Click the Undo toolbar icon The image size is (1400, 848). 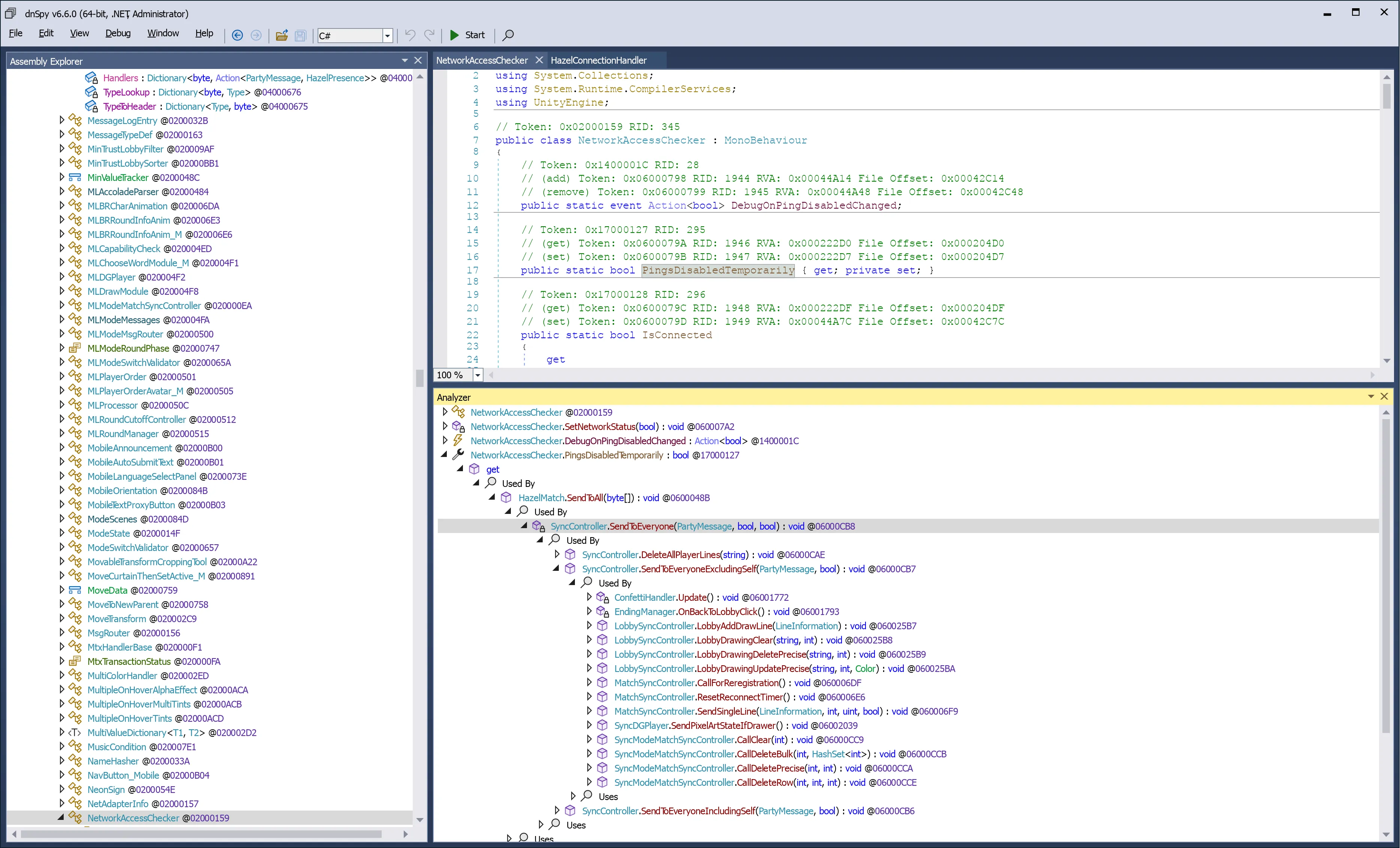tap(410, 35)
